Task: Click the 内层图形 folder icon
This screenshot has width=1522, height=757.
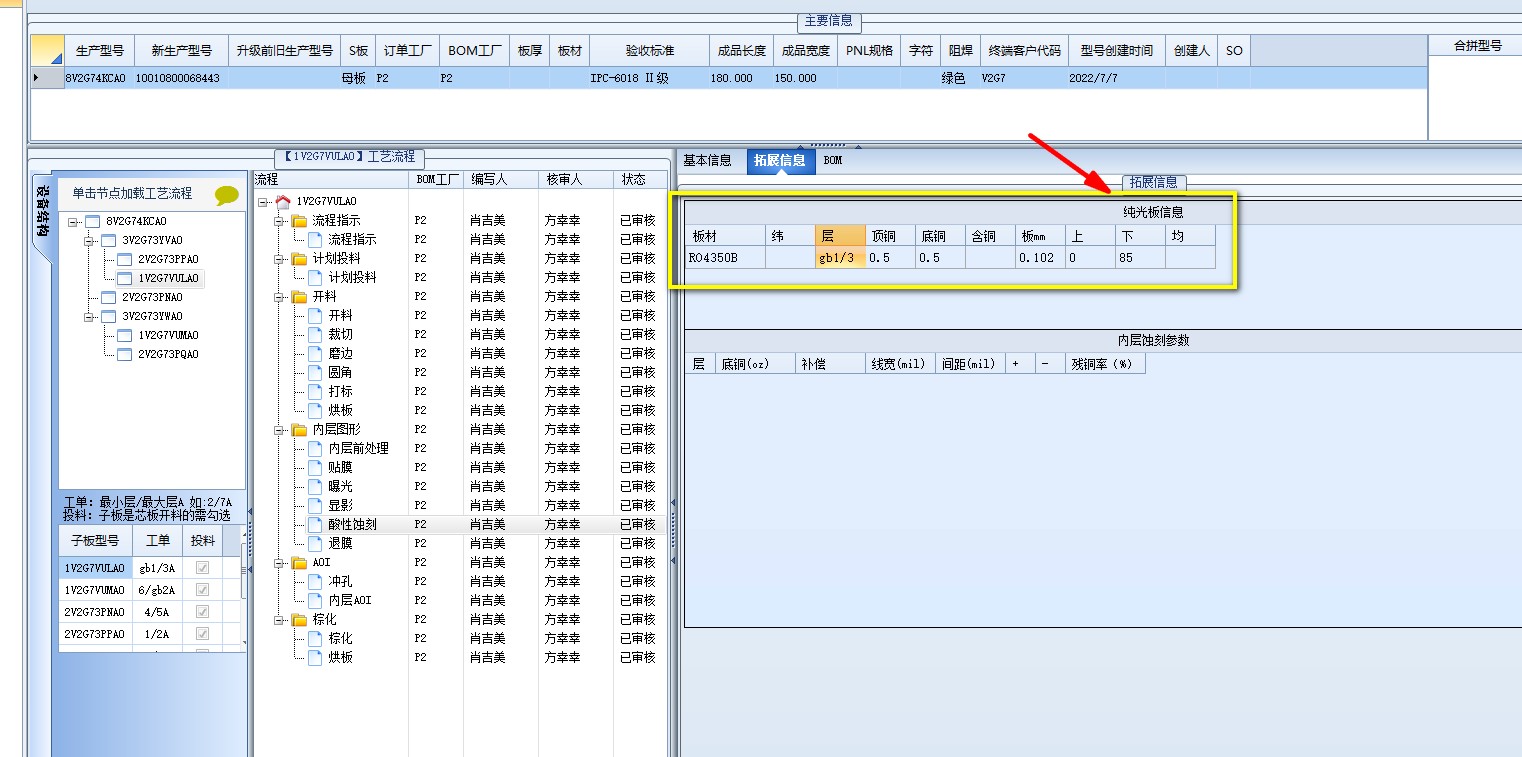Action: pos(299,429)
